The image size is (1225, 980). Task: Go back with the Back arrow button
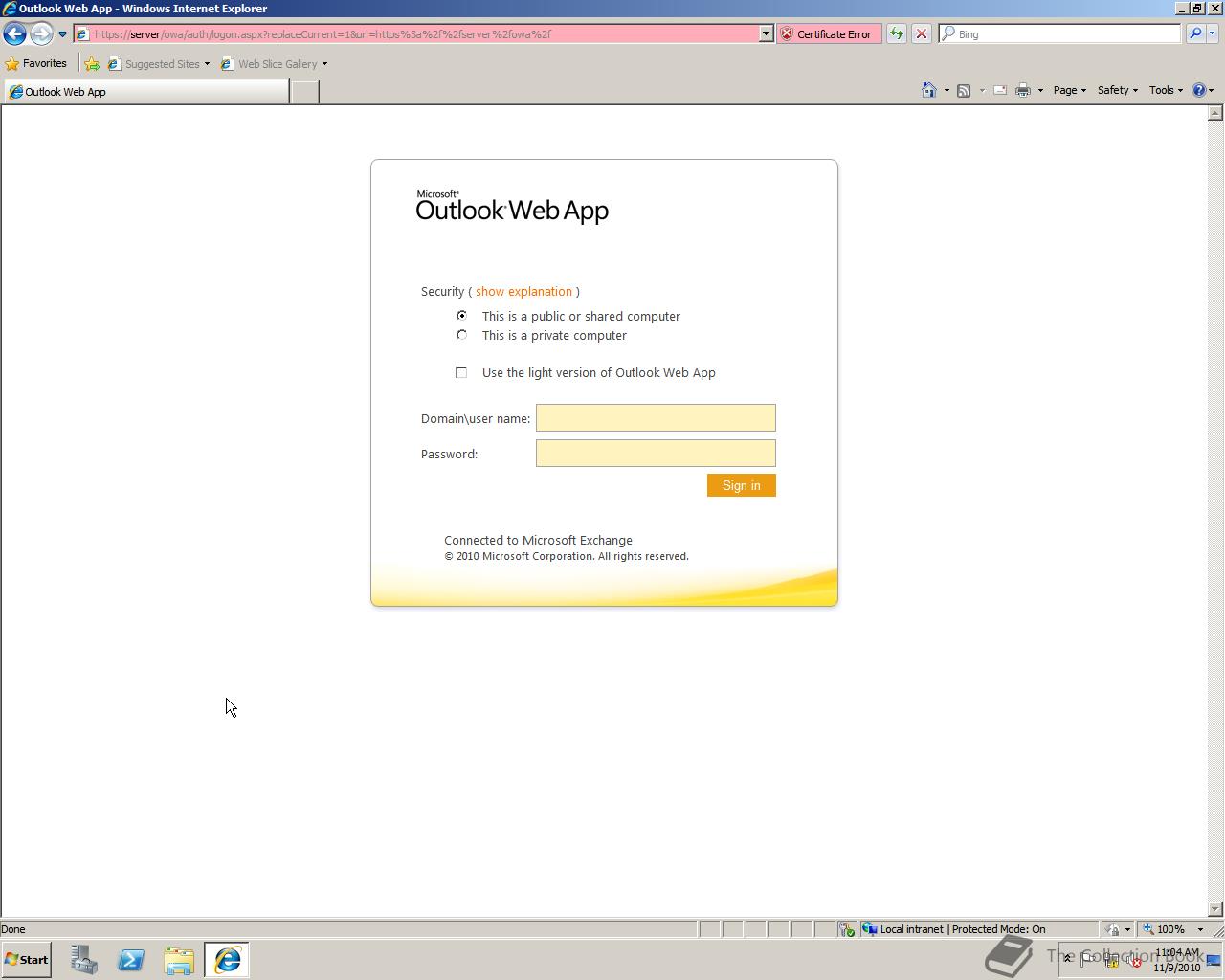pos(14,33)
